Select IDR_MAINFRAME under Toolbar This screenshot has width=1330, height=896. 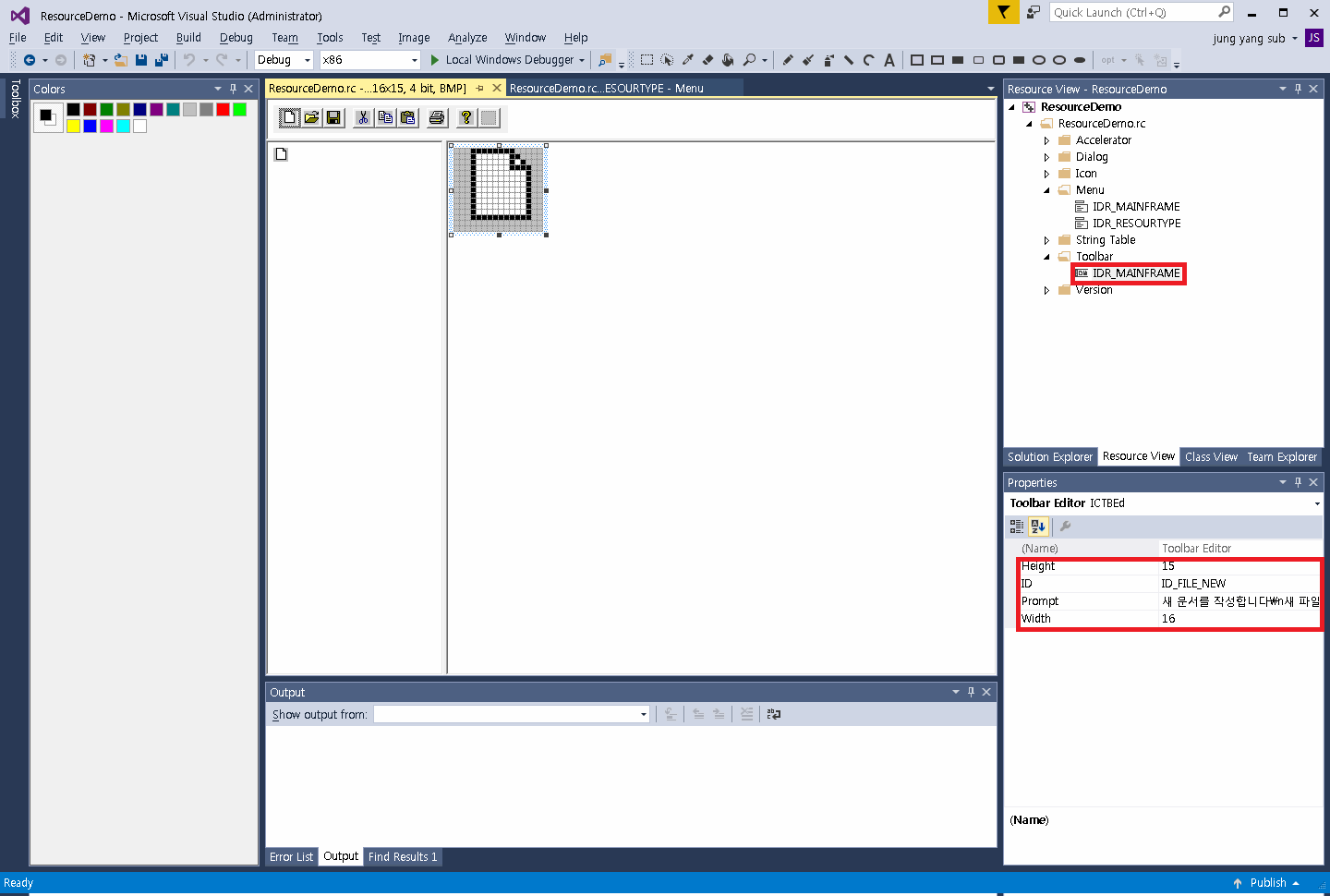[1136, 273]
